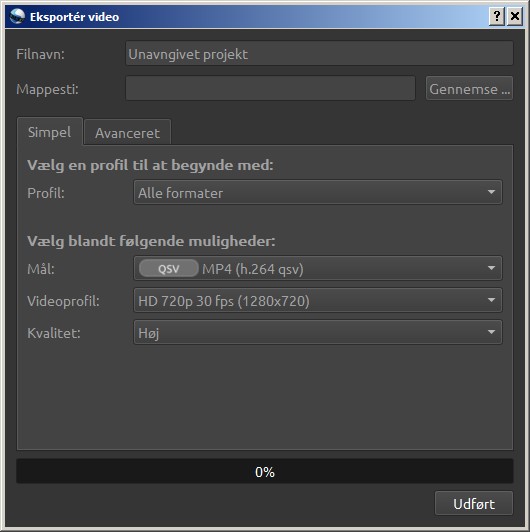The height and width of the screenshot is (532, 530).
Task: Click the 'Kvalitet:' label
Action: click(54, 333)
